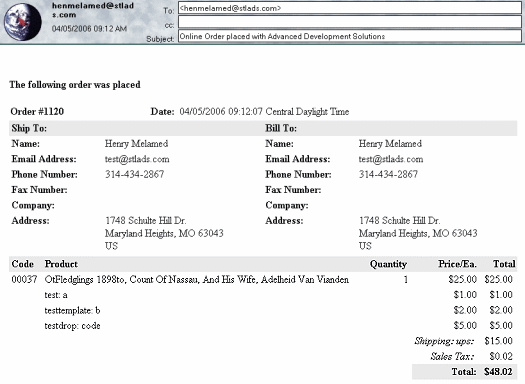
Task: Select Ship To Maryland Heights, MO 63043
Action: pyautogui.click(x=164, y=233)
